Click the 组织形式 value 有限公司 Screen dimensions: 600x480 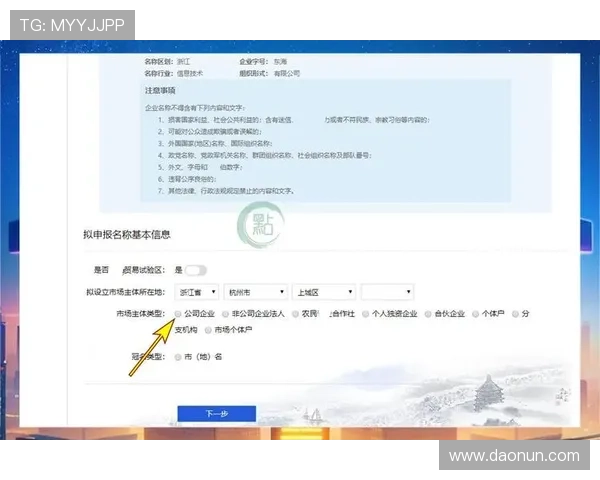click(287, 73)
